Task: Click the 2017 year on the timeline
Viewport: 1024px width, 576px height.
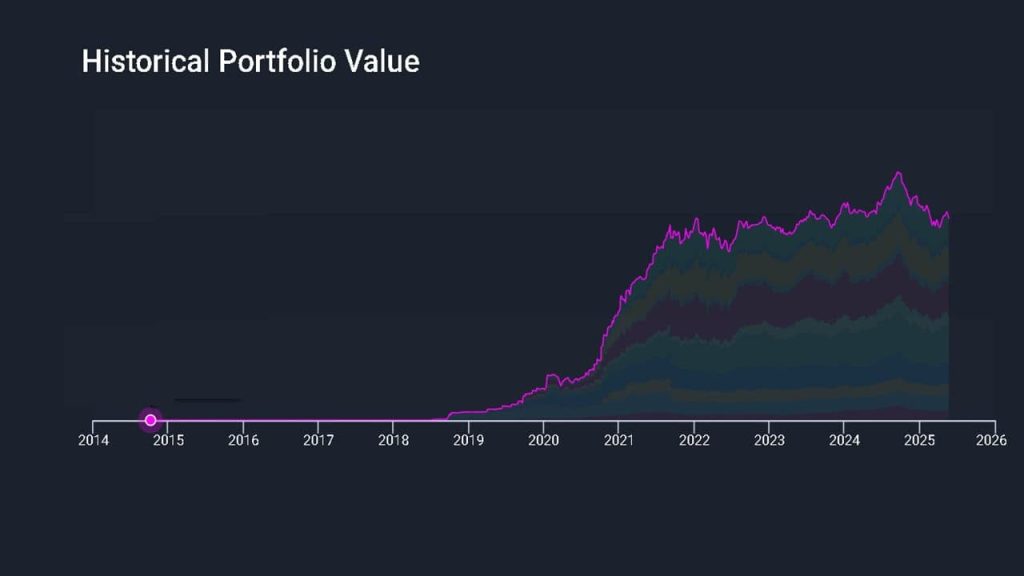Action: pyautogui.click(x=318, y=440)
